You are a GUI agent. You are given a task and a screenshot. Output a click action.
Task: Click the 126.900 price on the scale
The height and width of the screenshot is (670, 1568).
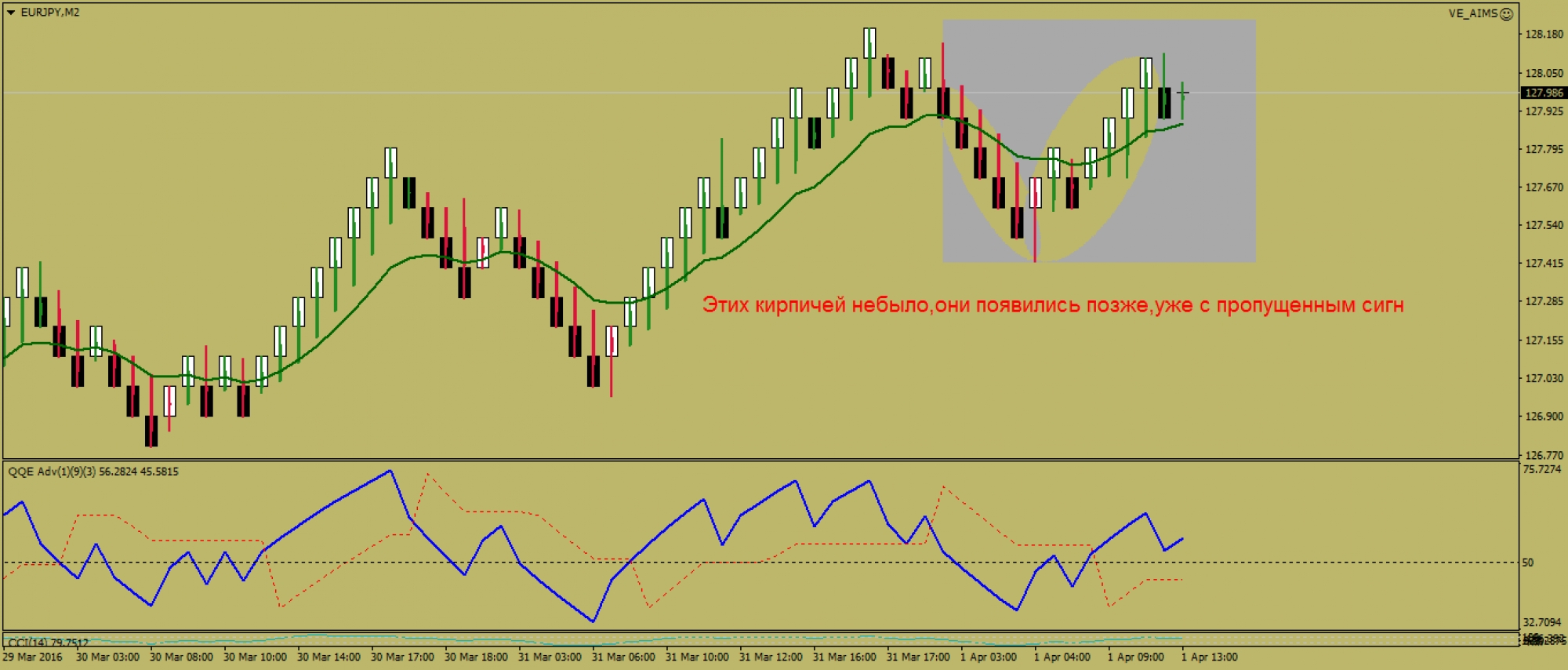tap(1544, 417)
